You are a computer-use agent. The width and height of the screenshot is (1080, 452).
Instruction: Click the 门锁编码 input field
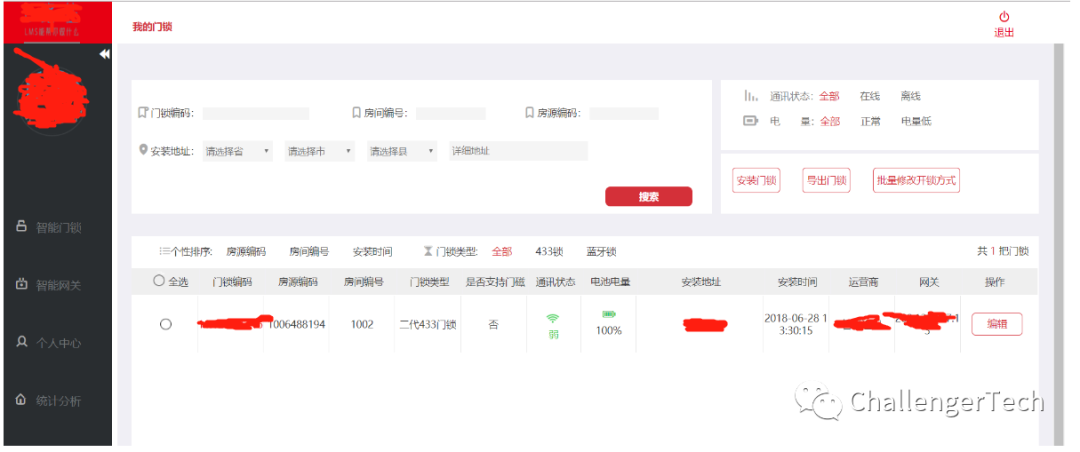(256, 114)
